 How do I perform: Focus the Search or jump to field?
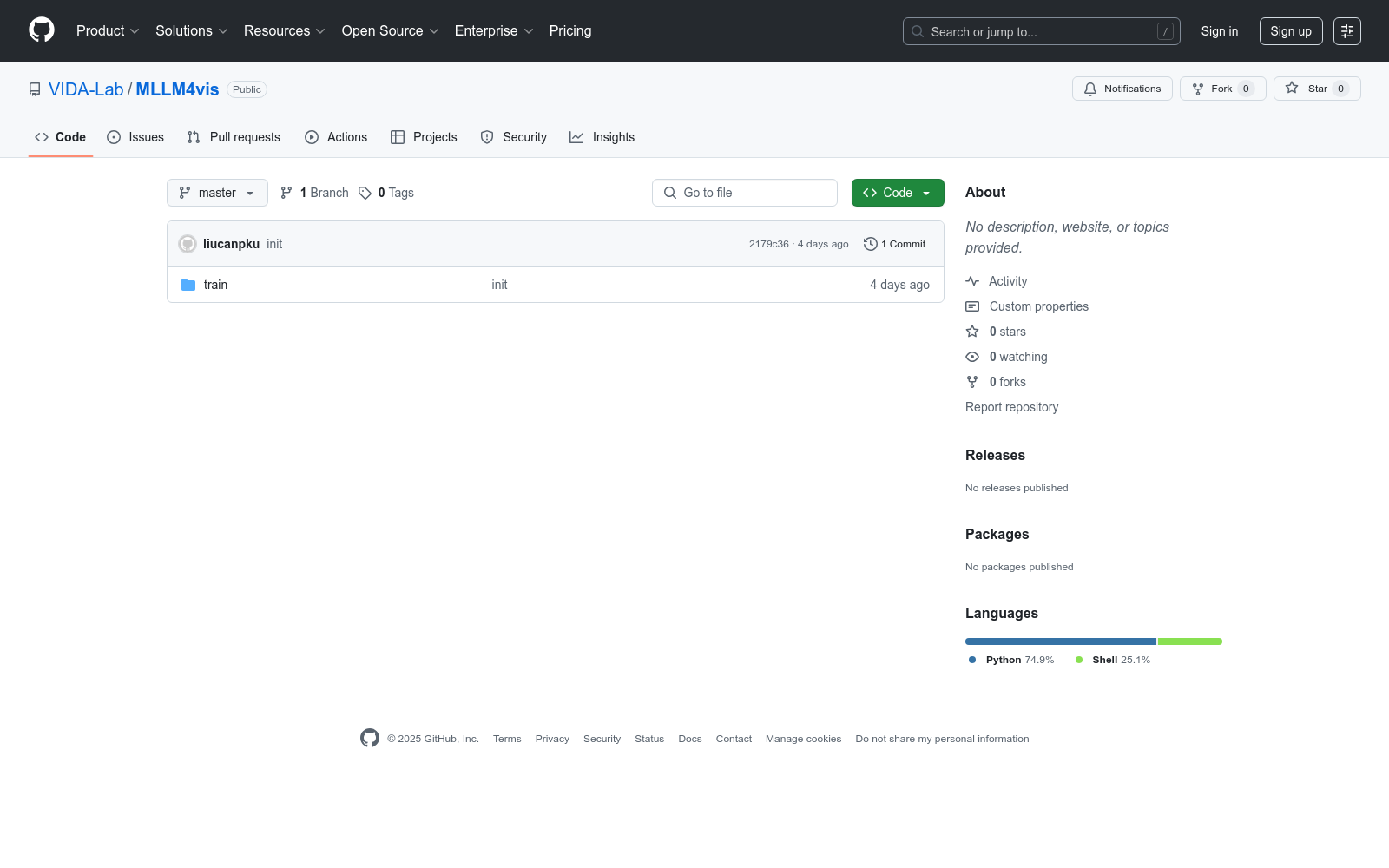point(1042,31)
